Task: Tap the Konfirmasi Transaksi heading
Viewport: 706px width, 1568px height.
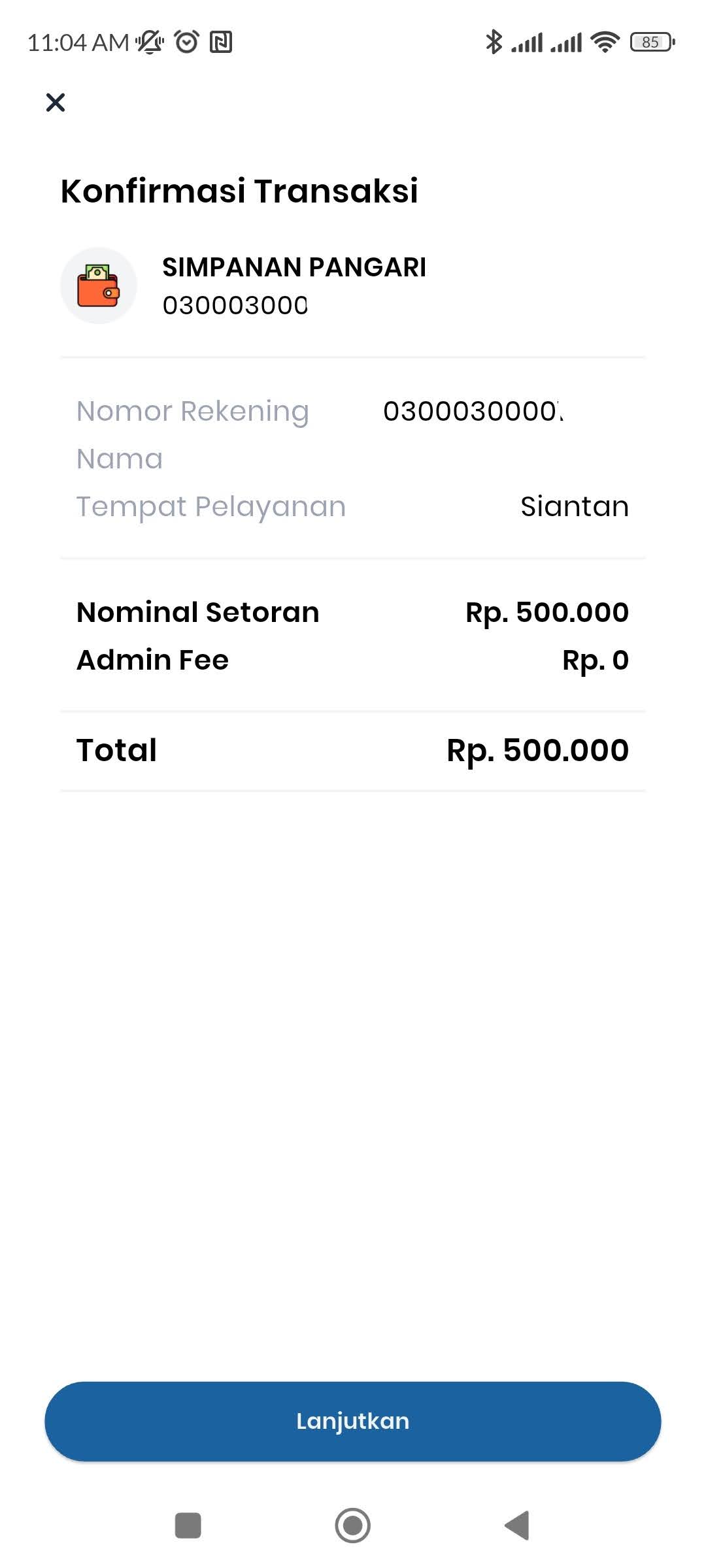Action: point(239,191)
